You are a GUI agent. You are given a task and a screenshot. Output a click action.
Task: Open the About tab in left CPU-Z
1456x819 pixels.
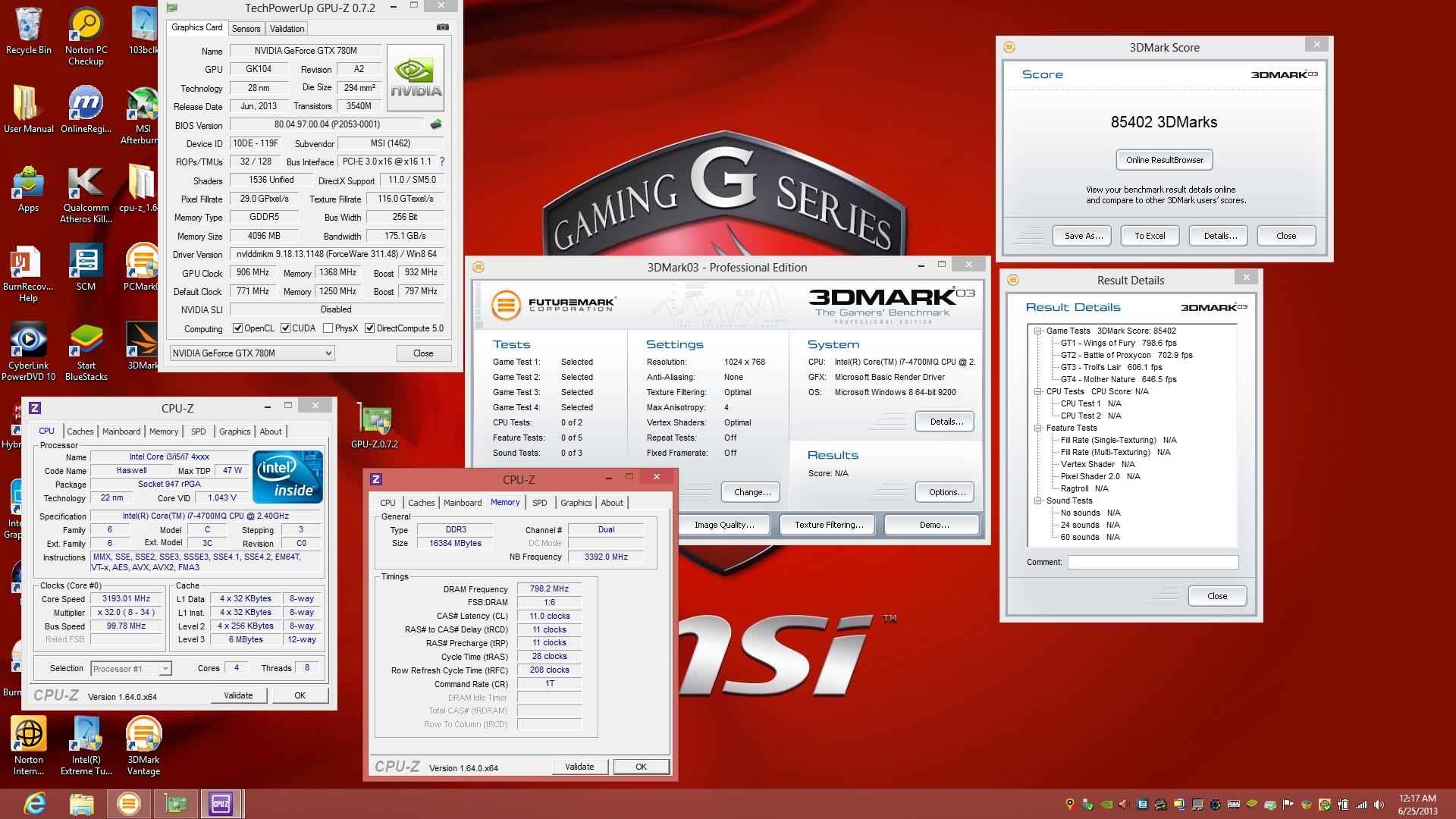click(x=271, y=431)
